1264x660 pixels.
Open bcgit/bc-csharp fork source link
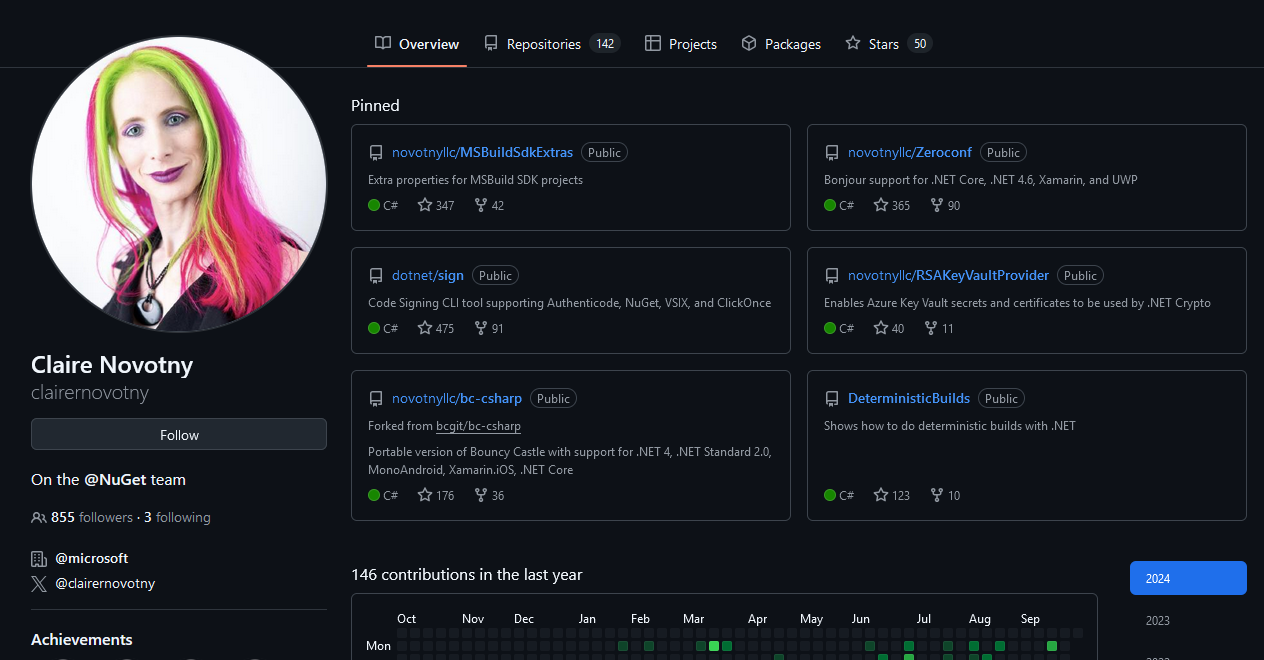(x=478, y=426)
